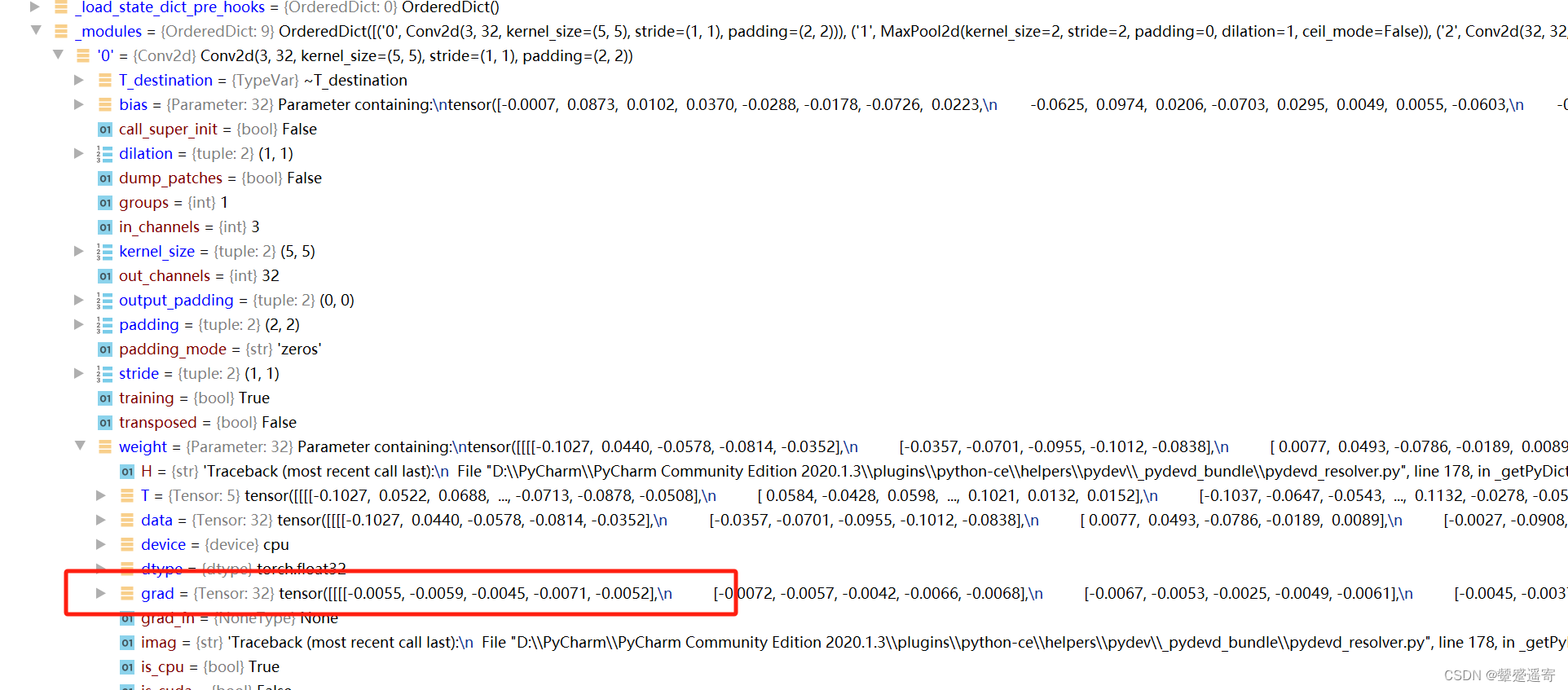This screenshot has width=1568, height=690.
Task: Click the primitive icon beside transposed
Action: click(104, 422)
